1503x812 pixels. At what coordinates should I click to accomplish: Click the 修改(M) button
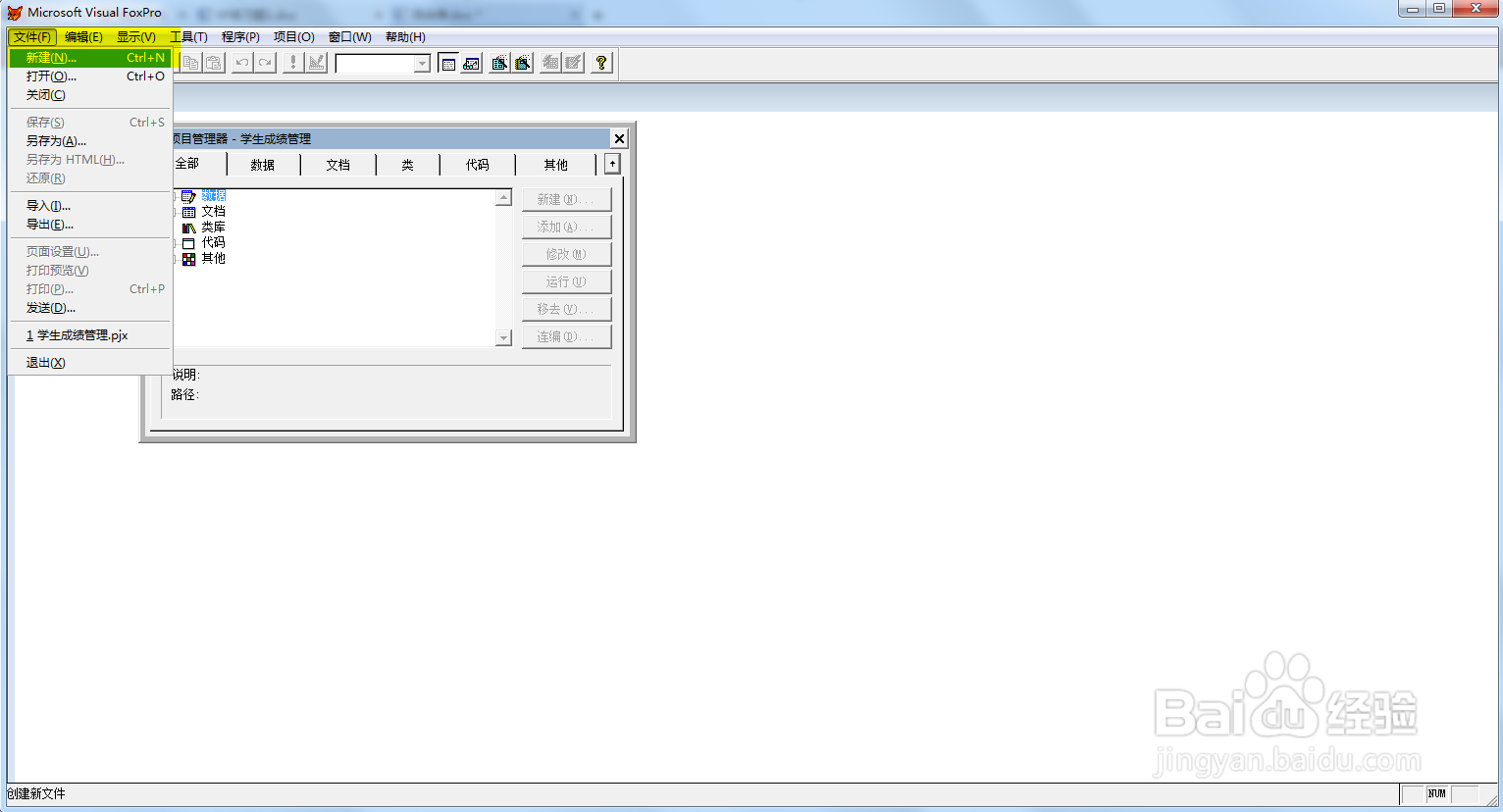click(x=566, y=254)
